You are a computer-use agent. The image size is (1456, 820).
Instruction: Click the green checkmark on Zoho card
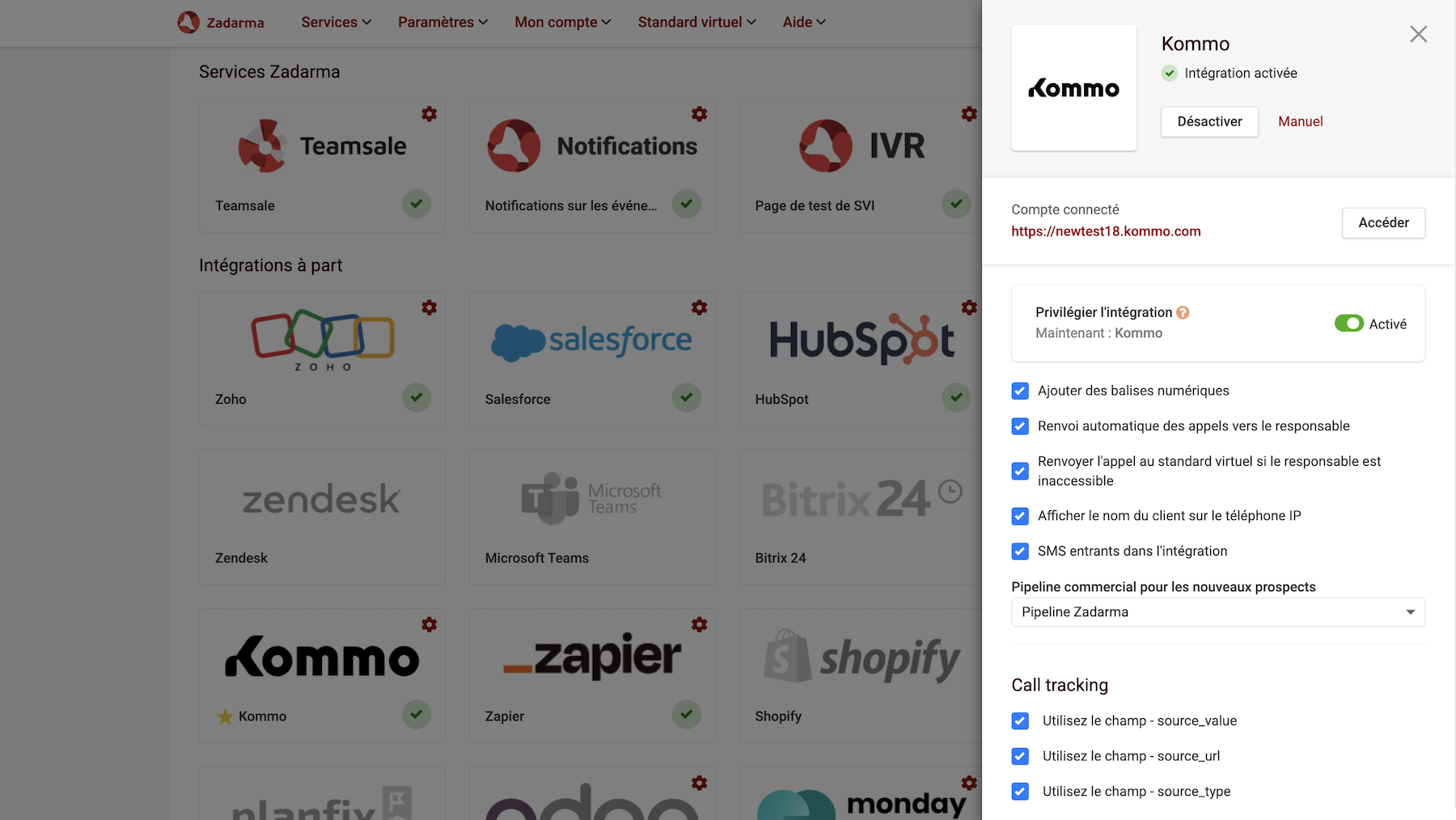point(417,397)
